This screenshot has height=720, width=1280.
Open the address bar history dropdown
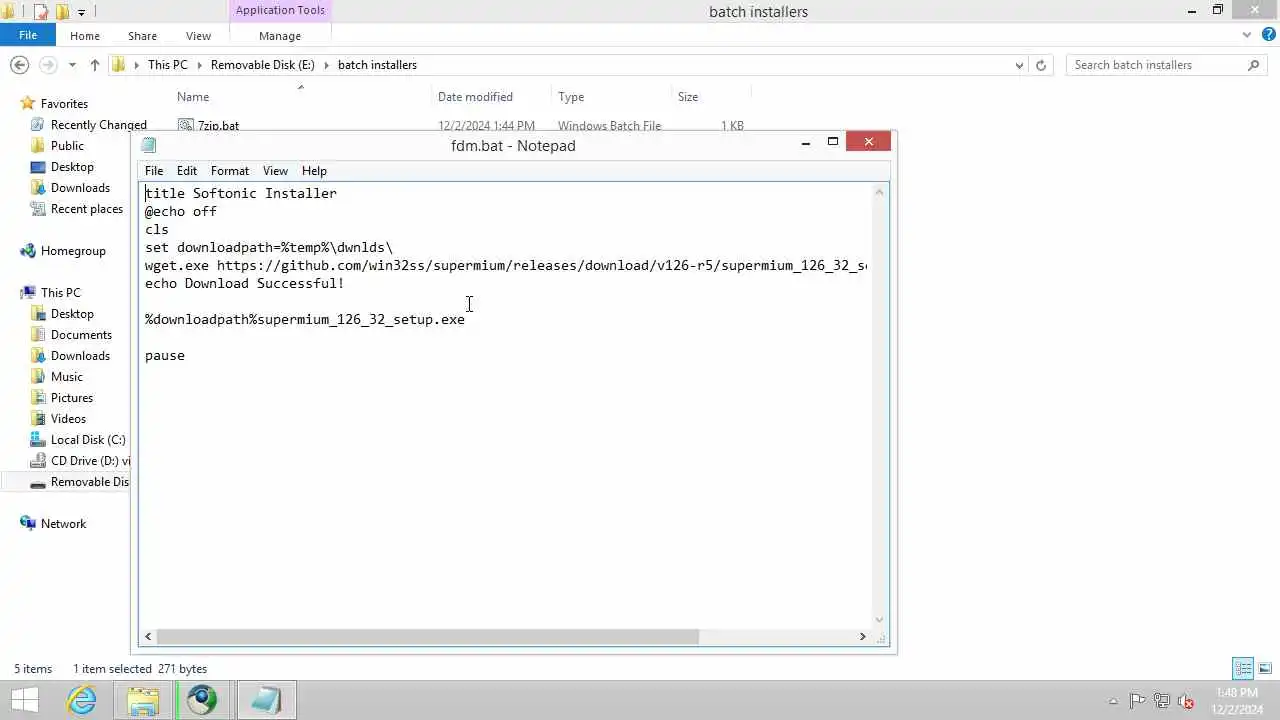tap(1019, 65)
